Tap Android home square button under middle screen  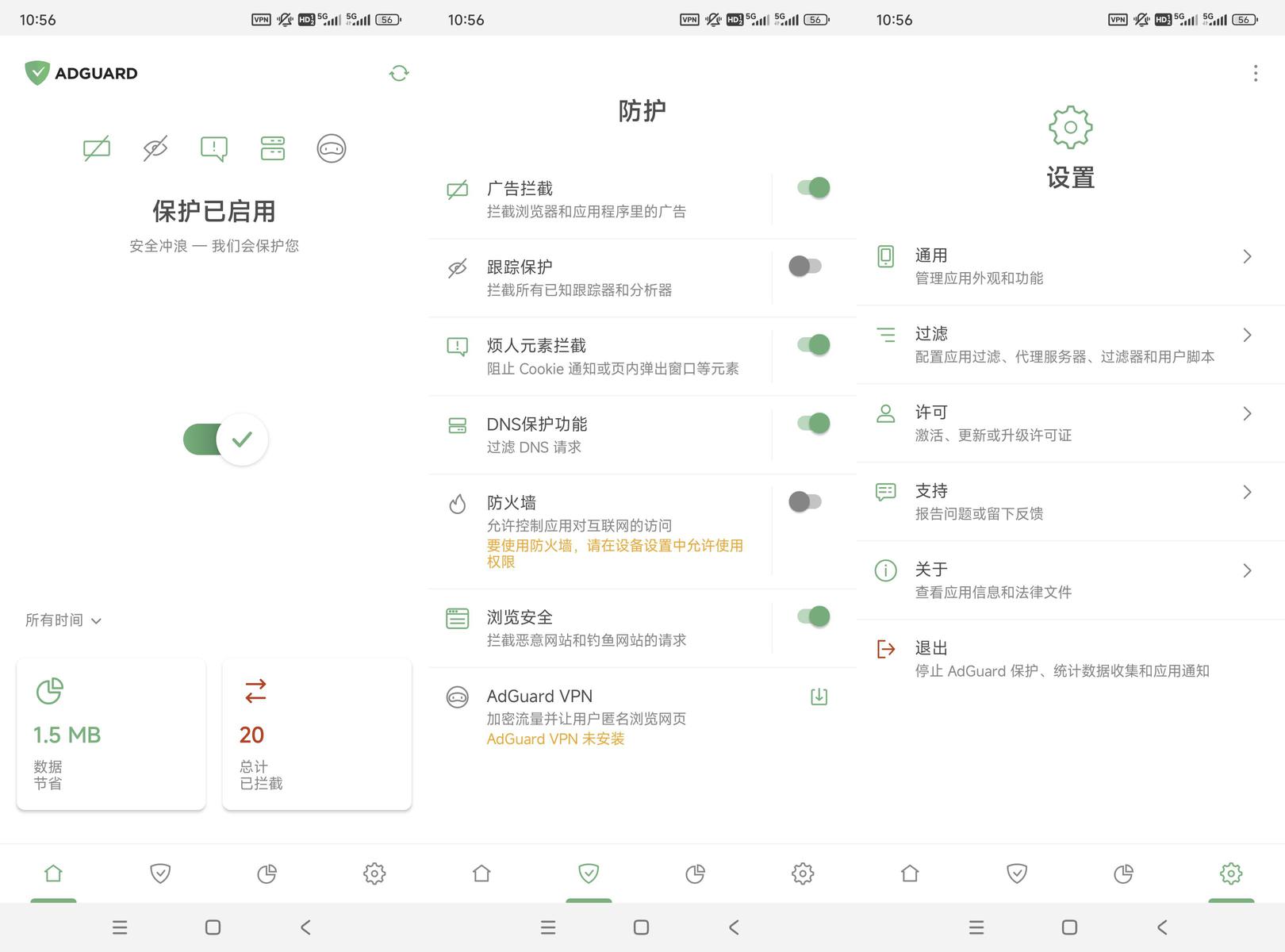coord(641,927)
